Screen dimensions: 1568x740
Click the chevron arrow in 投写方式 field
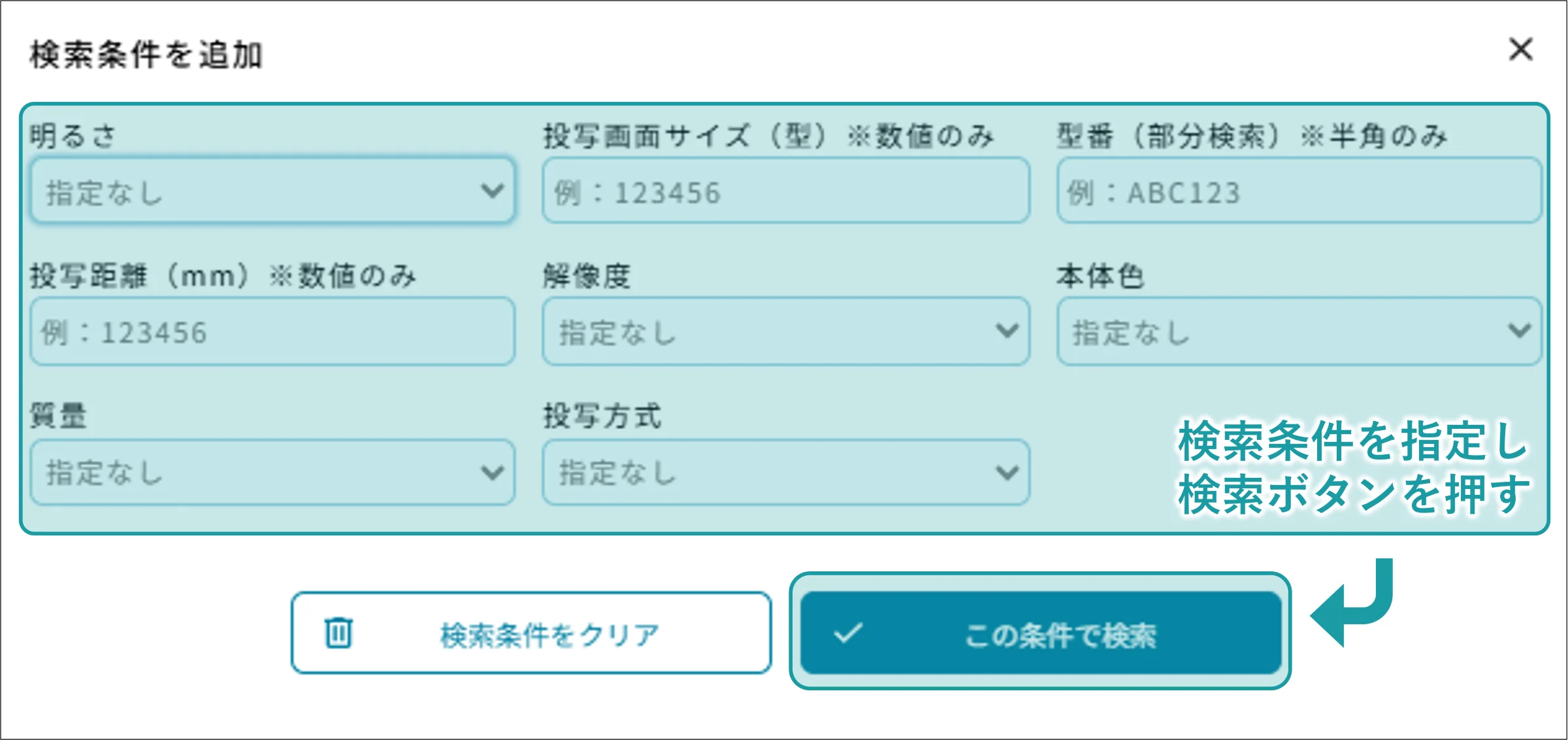point(1007,472)
